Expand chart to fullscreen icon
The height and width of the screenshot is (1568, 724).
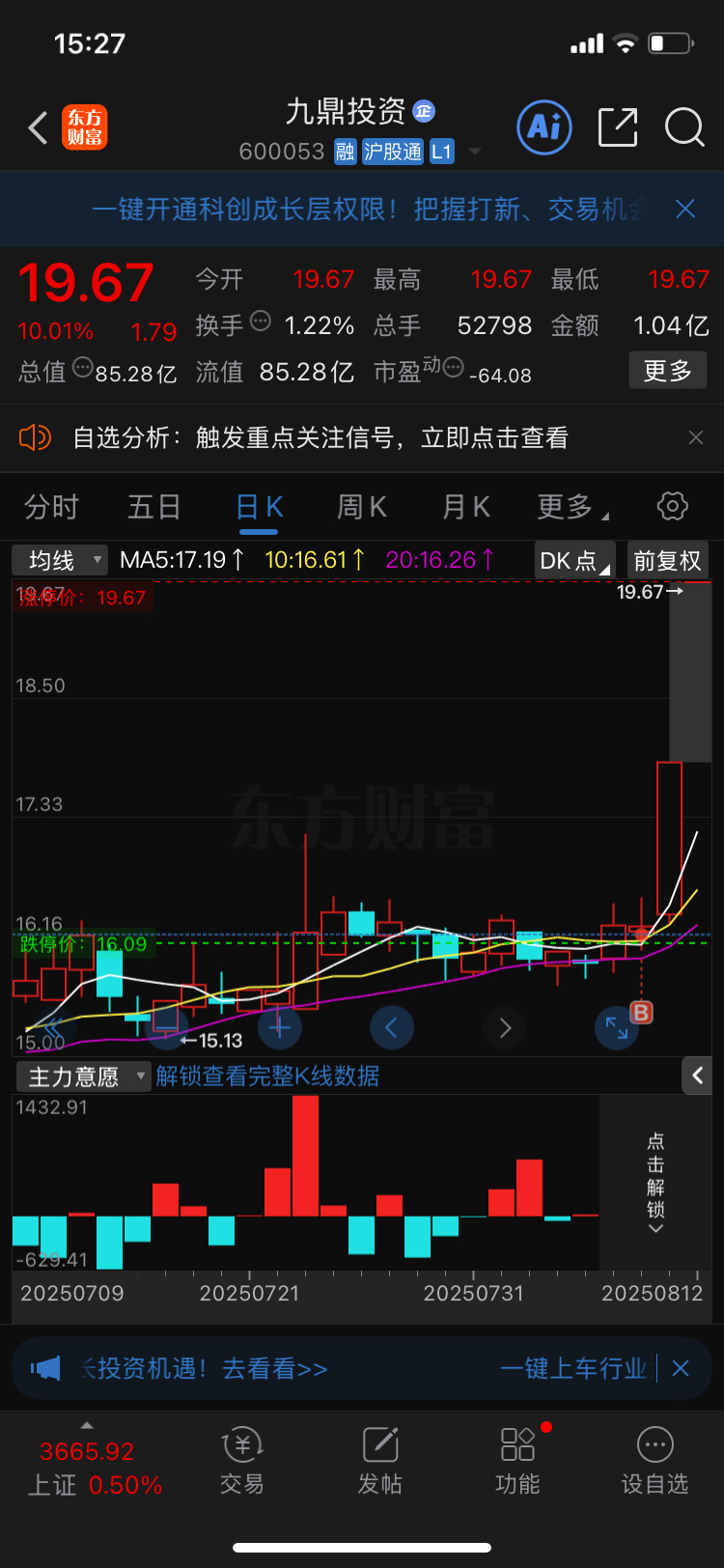[x=616, y=1027]
